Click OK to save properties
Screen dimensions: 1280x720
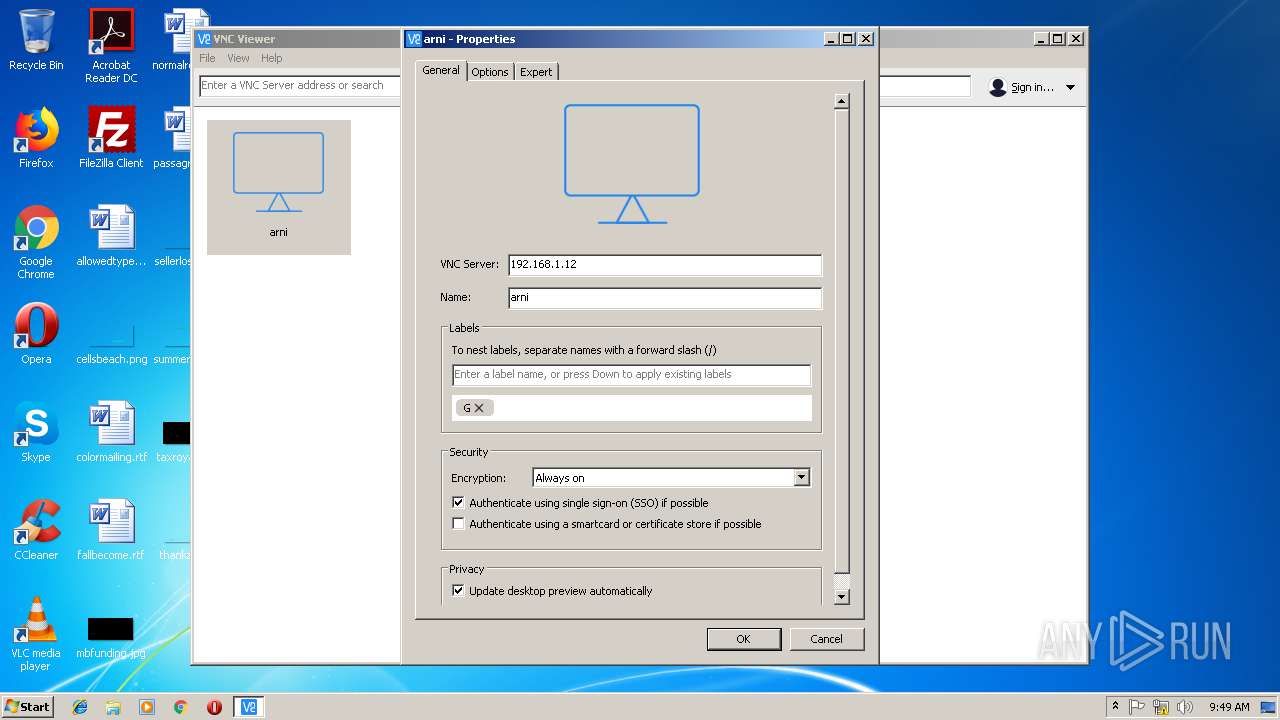tap(743, 639)
